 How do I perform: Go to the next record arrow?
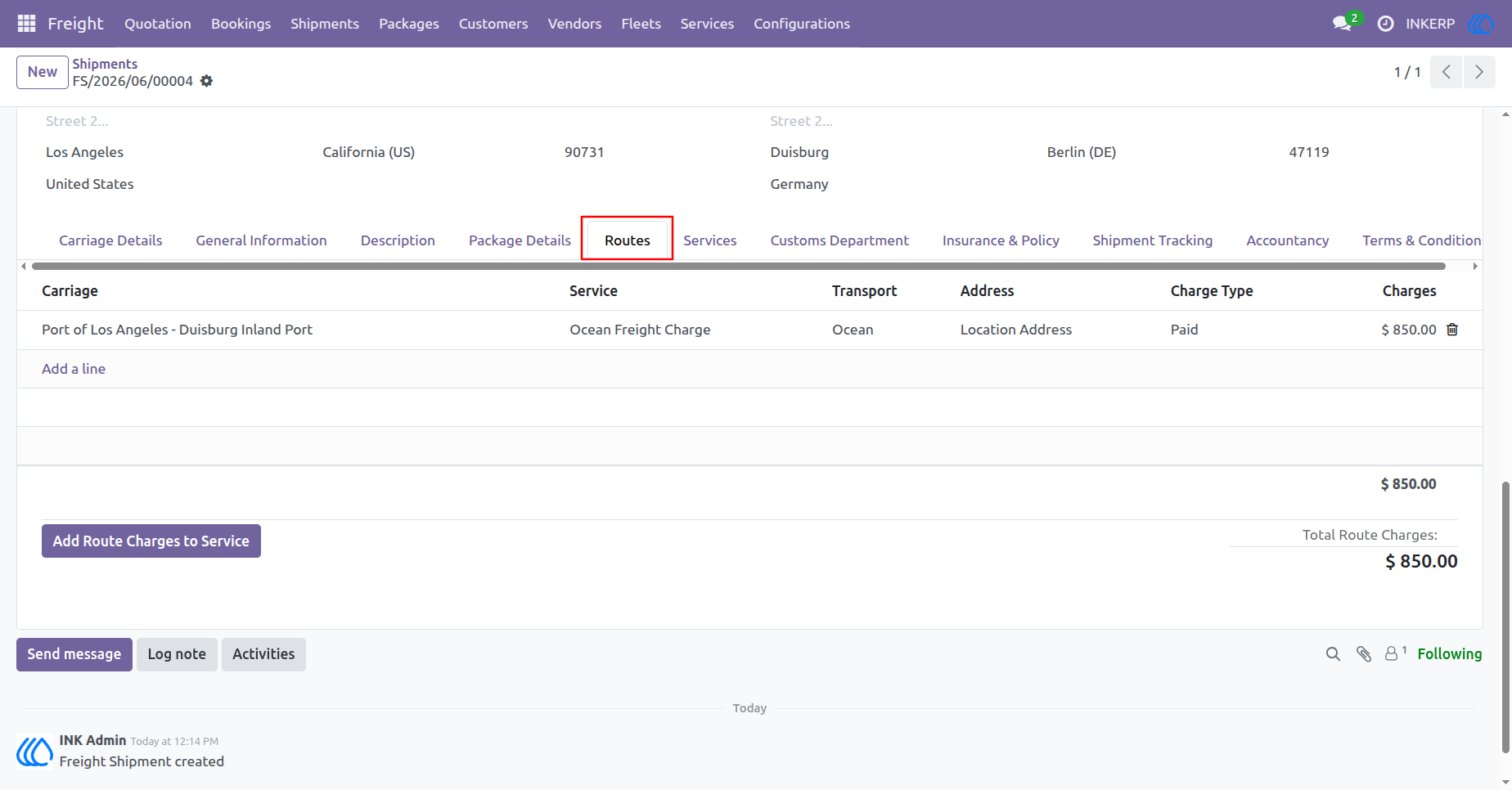click(x=1479, y=72)
